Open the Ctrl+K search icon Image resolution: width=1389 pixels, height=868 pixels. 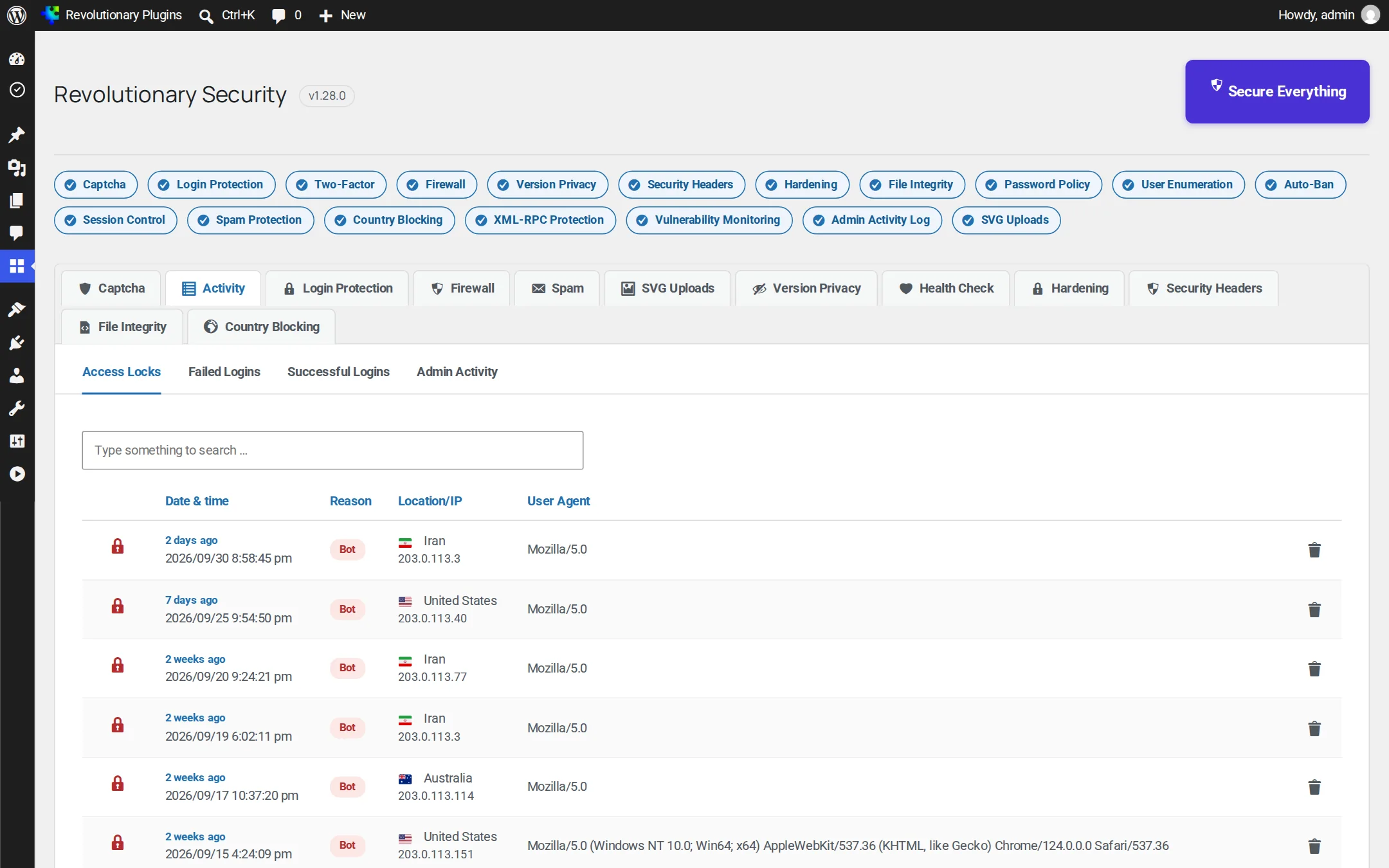coord(227,15)
